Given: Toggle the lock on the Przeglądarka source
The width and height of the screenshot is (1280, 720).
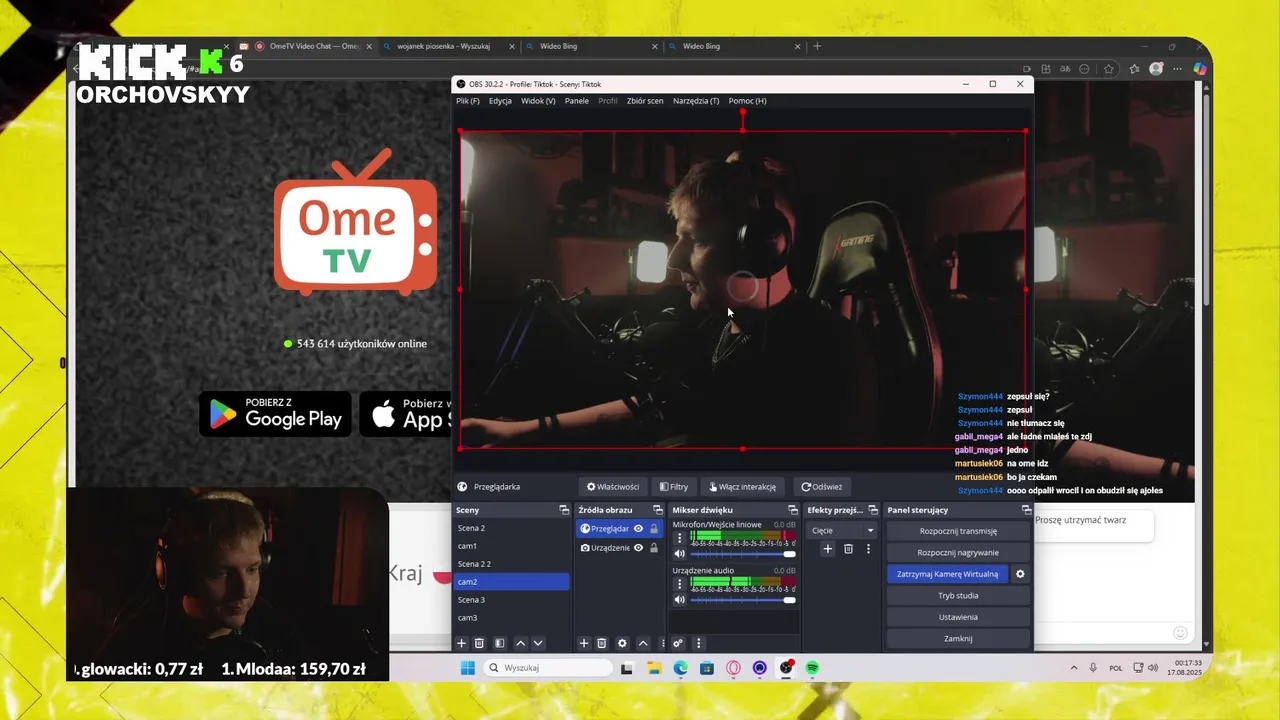Looking at the screenshot, I should click(654, 529).
